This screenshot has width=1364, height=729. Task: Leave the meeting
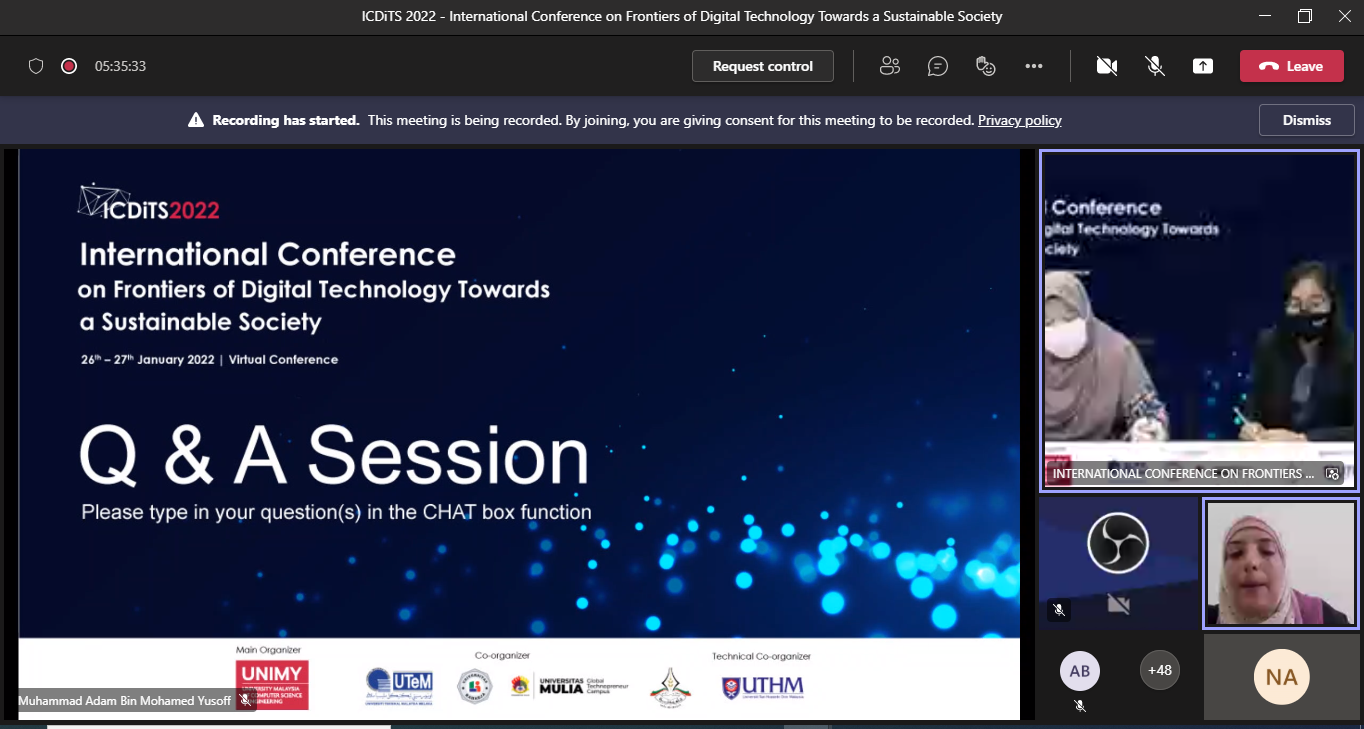coord(1291,66)
